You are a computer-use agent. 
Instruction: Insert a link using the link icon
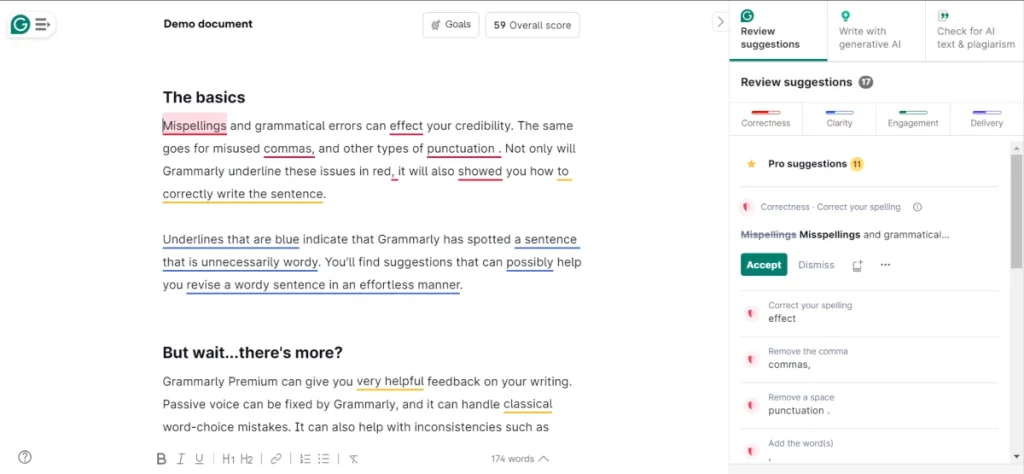pyautogui.click(x=276, y=459)
